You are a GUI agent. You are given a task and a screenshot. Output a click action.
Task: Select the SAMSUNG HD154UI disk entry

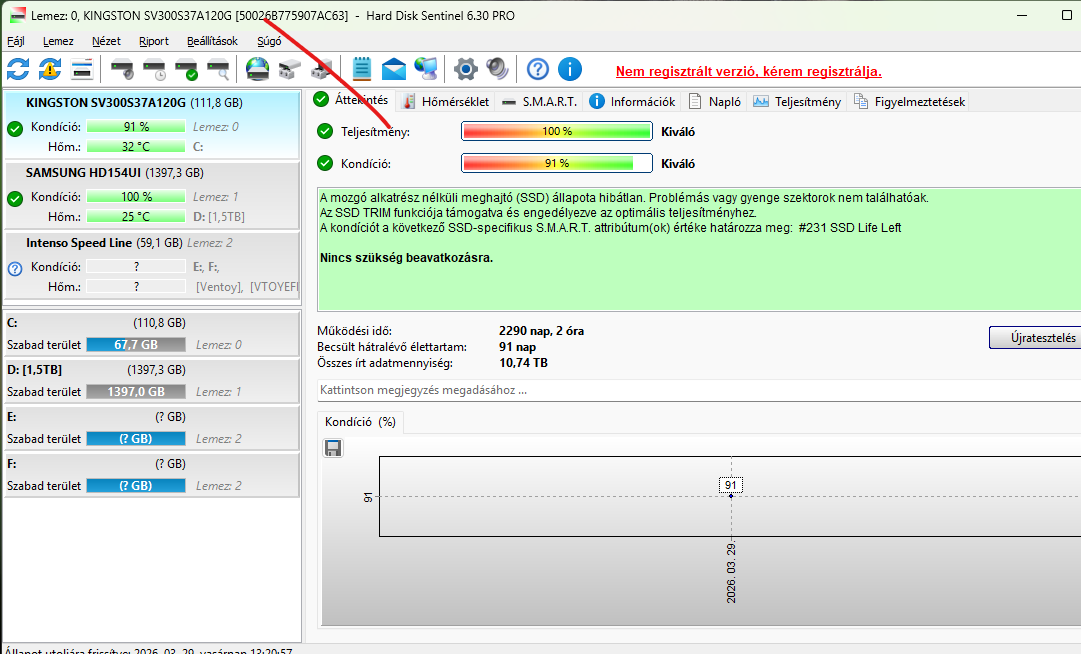coord(152,195)
